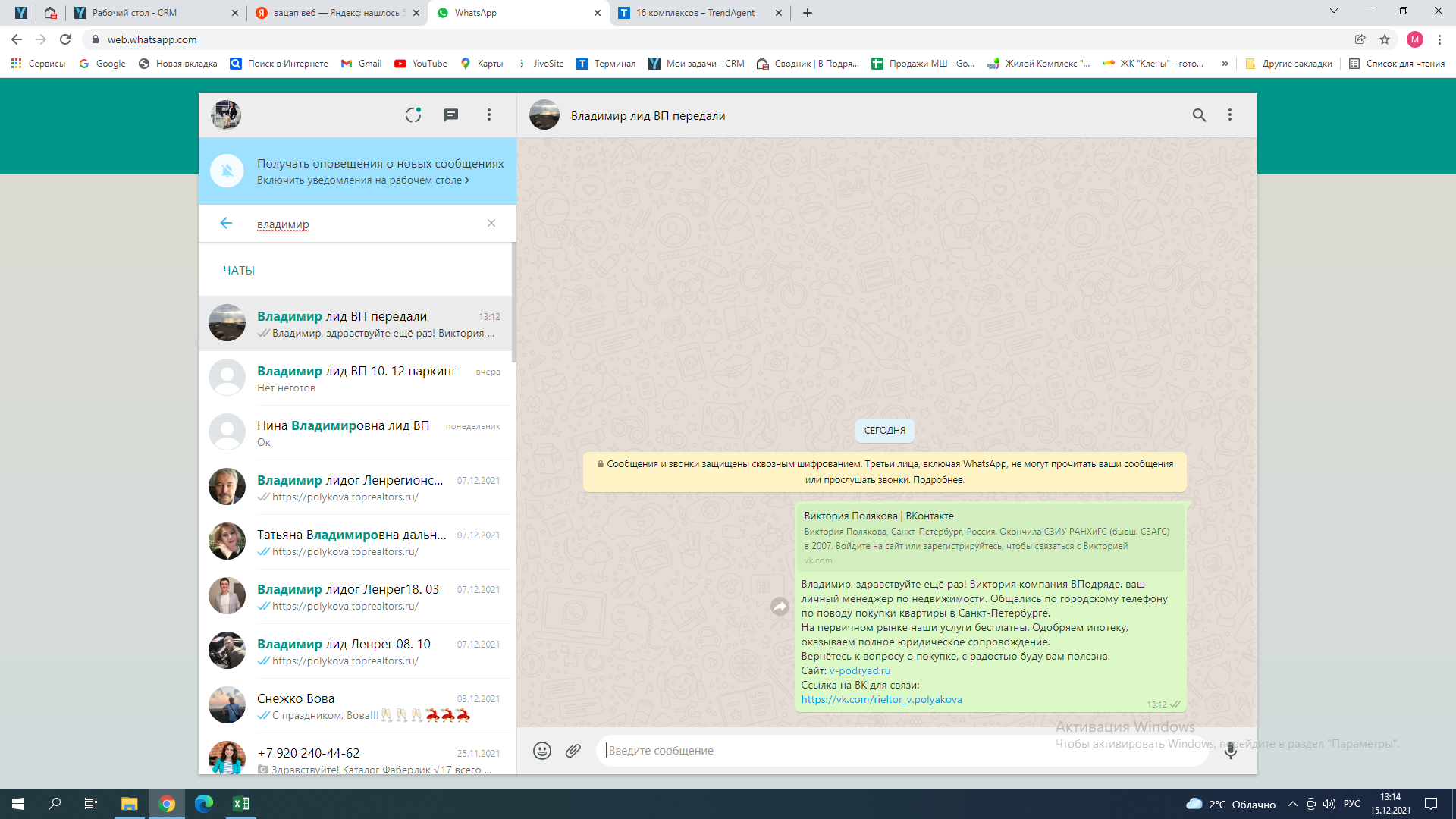Forward the VK link message

pyautogui.click(x=780, y=607)
